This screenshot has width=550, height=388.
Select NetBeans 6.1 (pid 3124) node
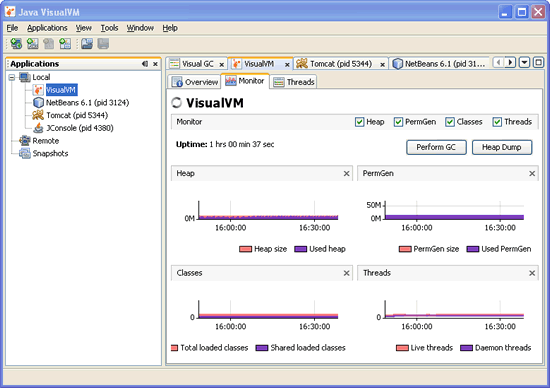tap(87, 103)
